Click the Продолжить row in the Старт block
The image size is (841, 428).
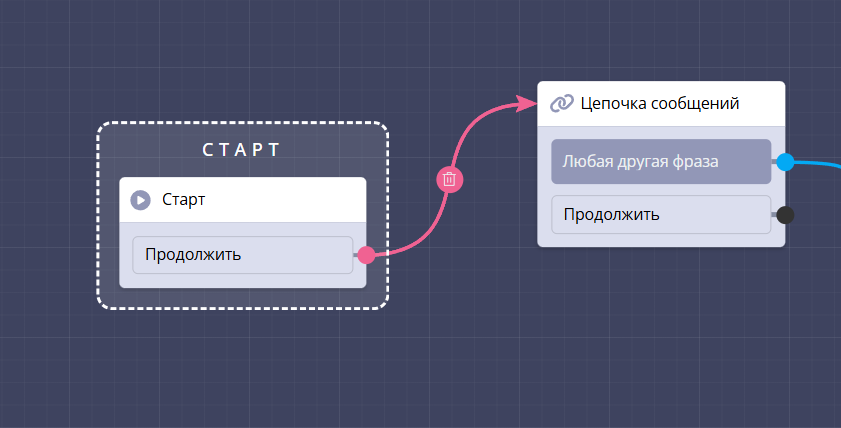(x=242, y=255)
